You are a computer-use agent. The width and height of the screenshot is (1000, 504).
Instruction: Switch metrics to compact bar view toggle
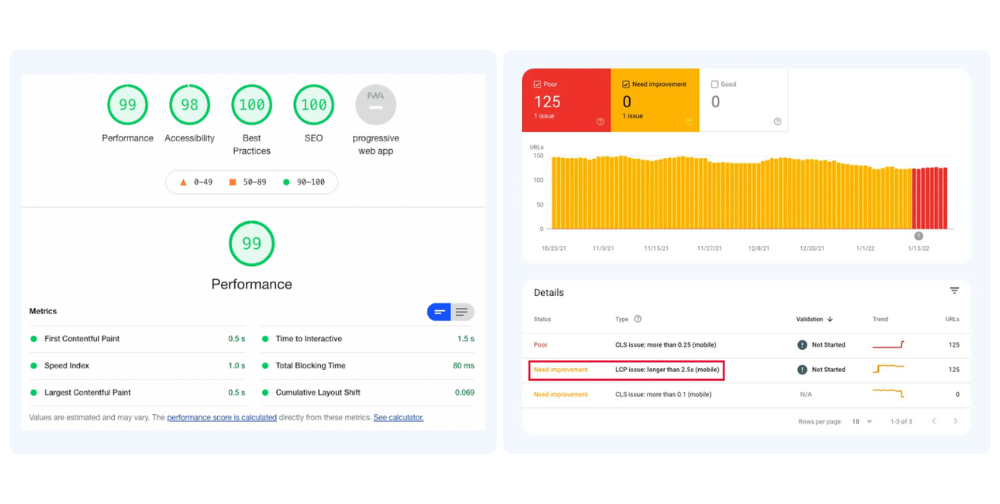439,312
